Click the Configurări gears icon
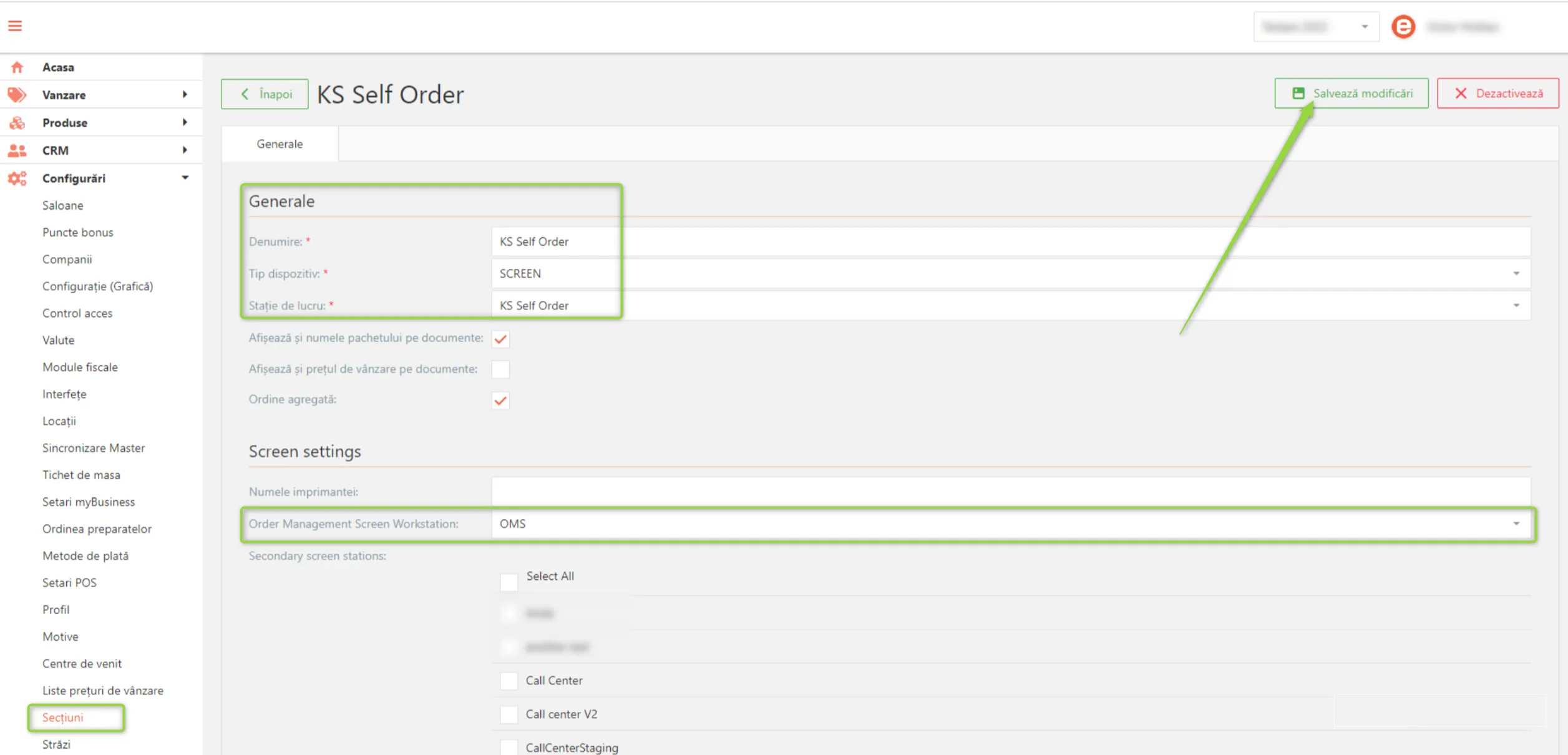Image resolution: width=1568 pixels, height=755 pixels. tap(17, 178)
